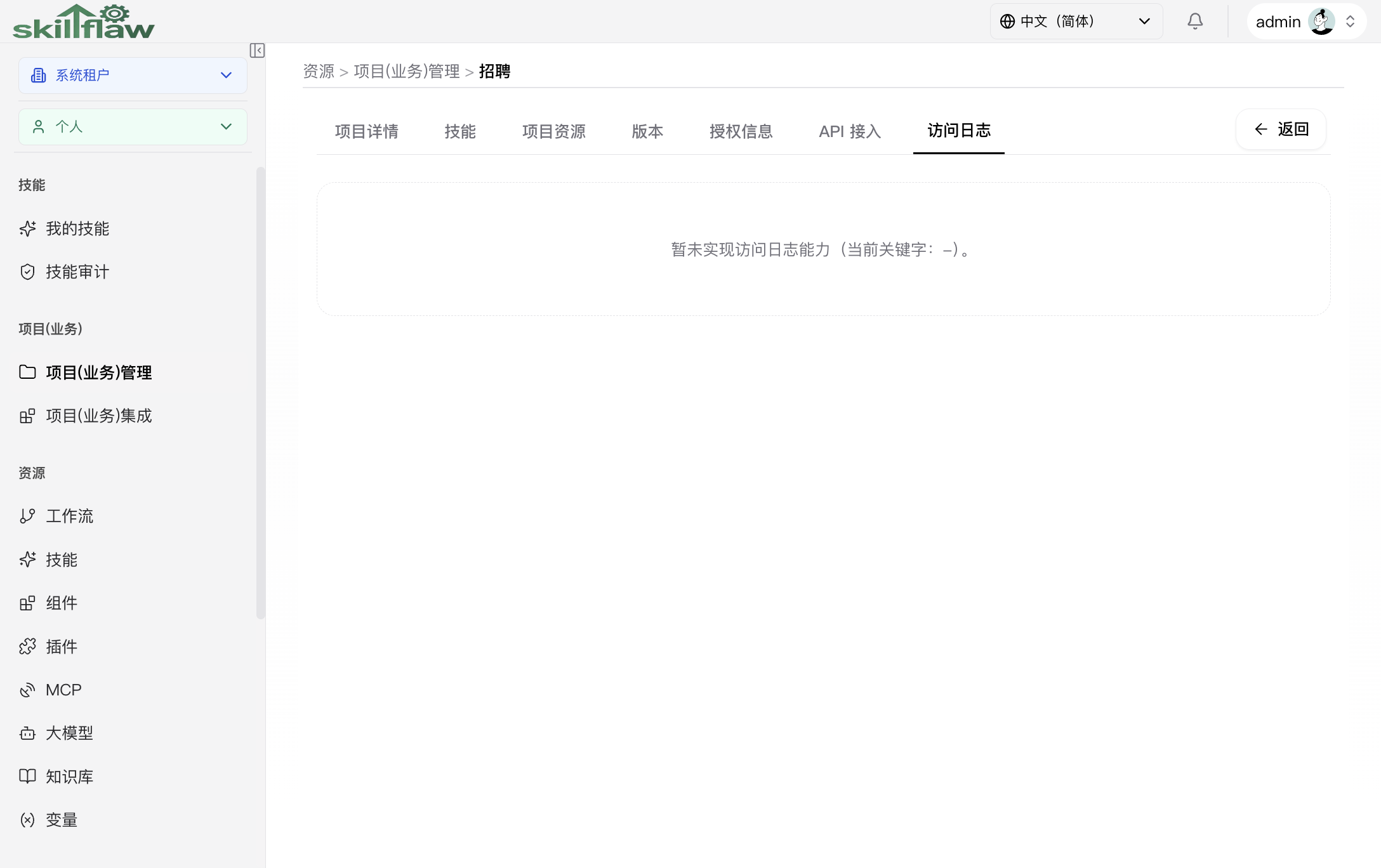Open 工作流 resource page
The height and width of the screenshot is (868, 1381).
click(x=133, y=516)
